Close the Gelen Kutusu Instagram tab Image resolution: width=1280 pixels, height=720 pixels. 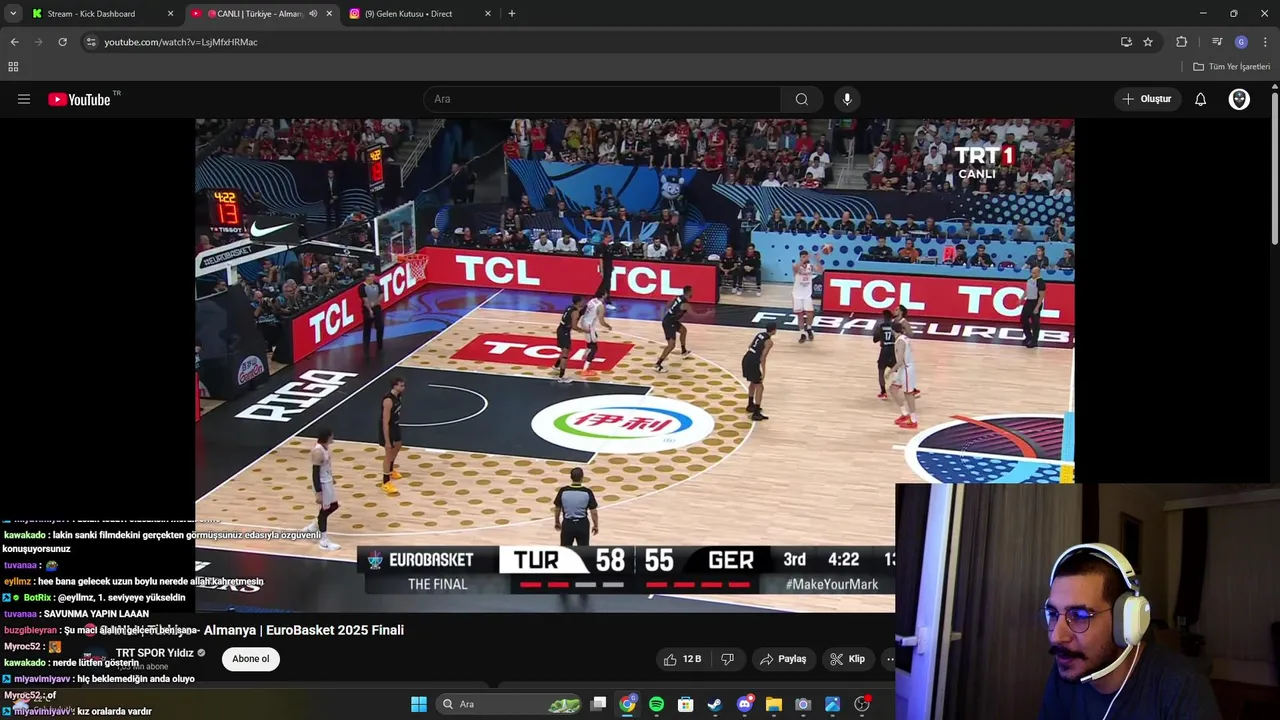[488, 14]
